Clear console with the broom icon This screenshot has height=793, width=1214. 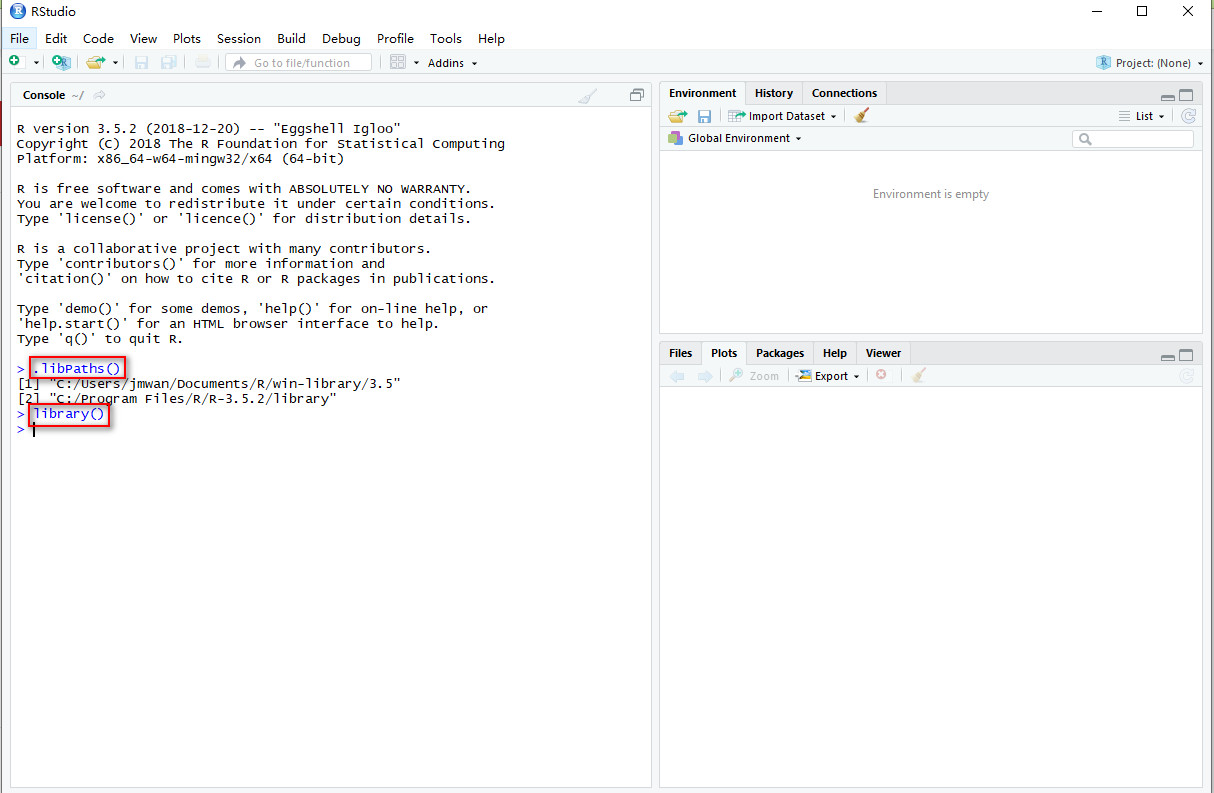[588, 96]
